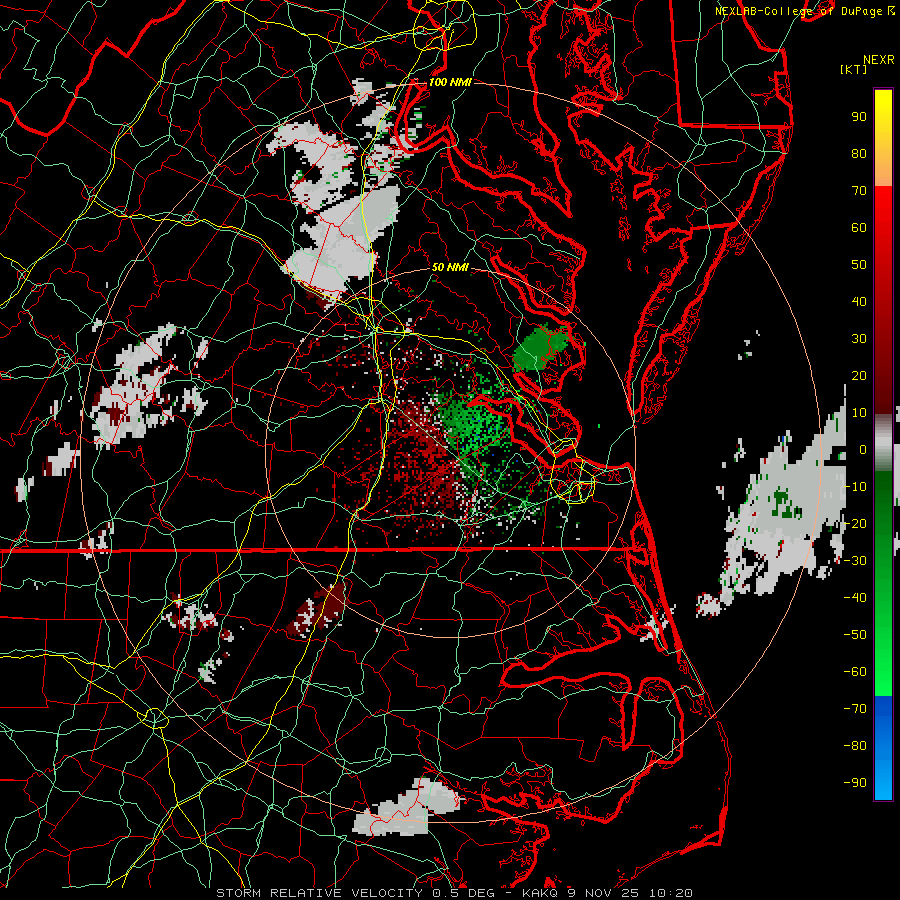This screenshot has height=900, width=900.
Task: Pick the blue bottom segment of the color bar
Action: click(883, 747)
